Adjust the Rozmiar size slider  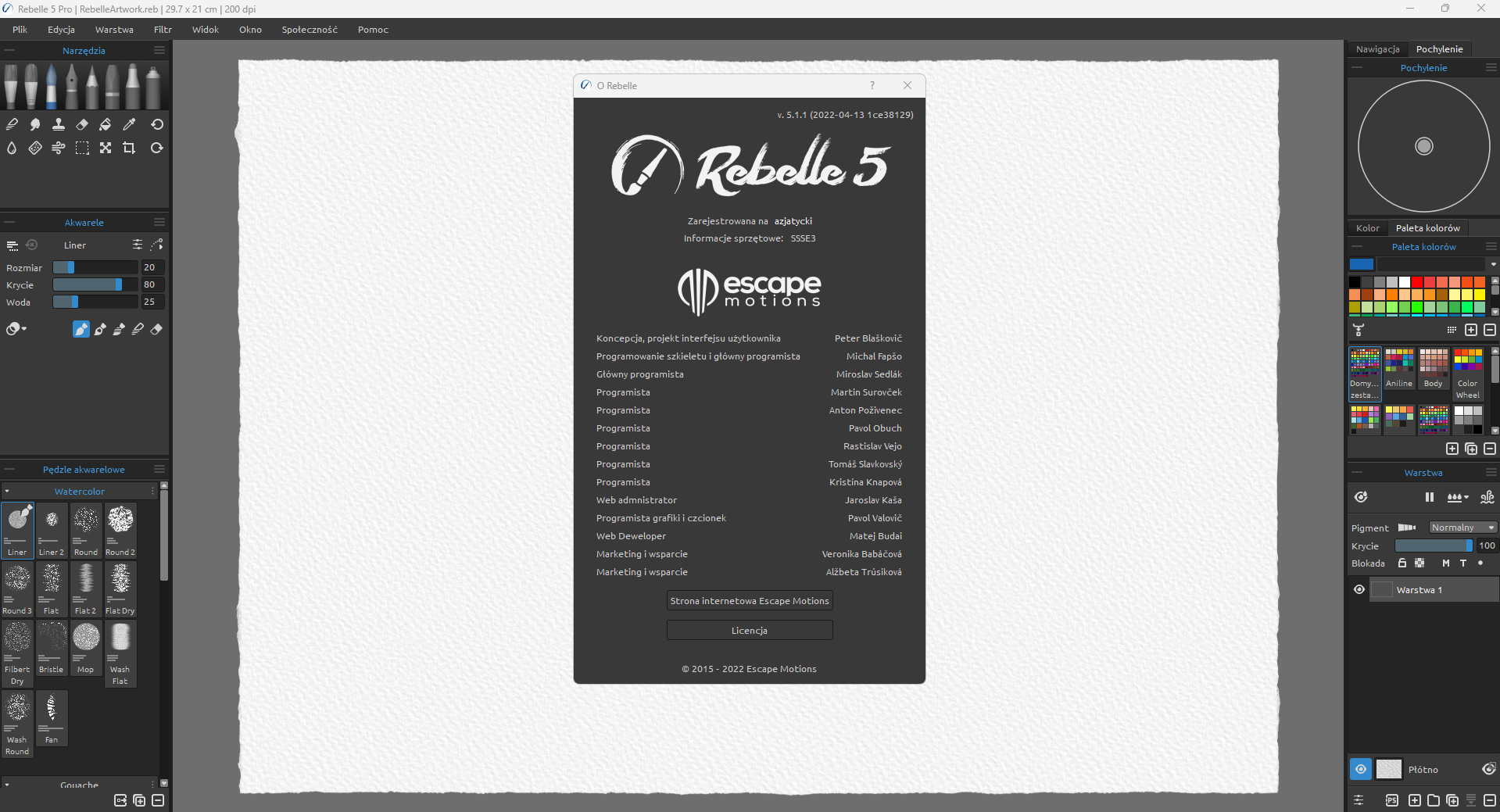click(x=95, y=267)
